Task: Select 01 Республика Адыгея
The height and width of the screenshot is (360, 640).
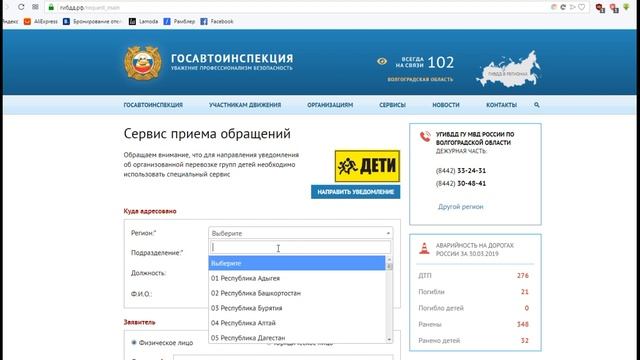Action: point(297,278)
